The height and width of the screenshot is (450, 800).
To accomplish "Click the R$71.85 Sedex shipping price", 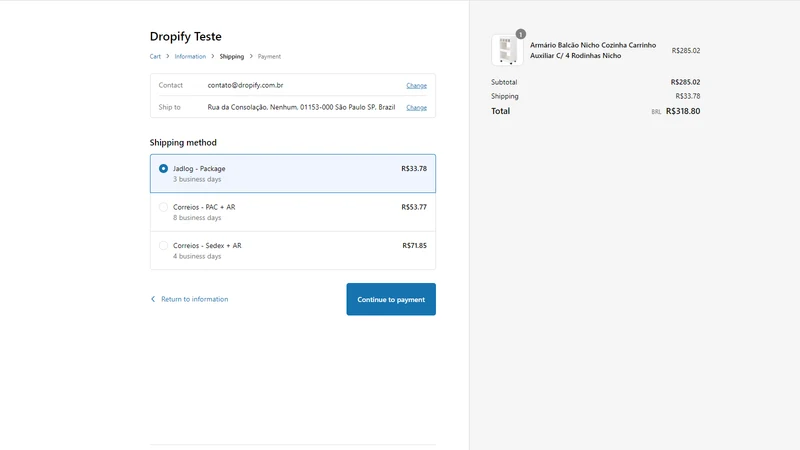I will coord(414,245).
